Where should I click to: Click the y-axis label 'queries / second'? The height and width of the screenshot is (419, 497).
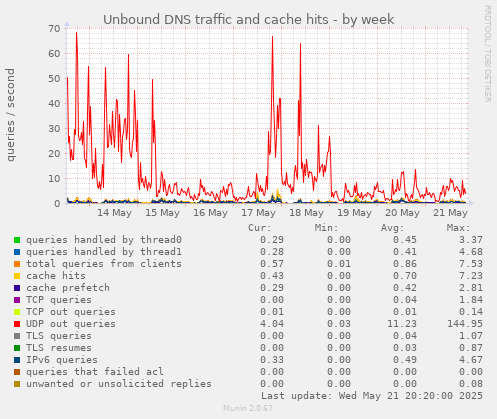[11, 115]
